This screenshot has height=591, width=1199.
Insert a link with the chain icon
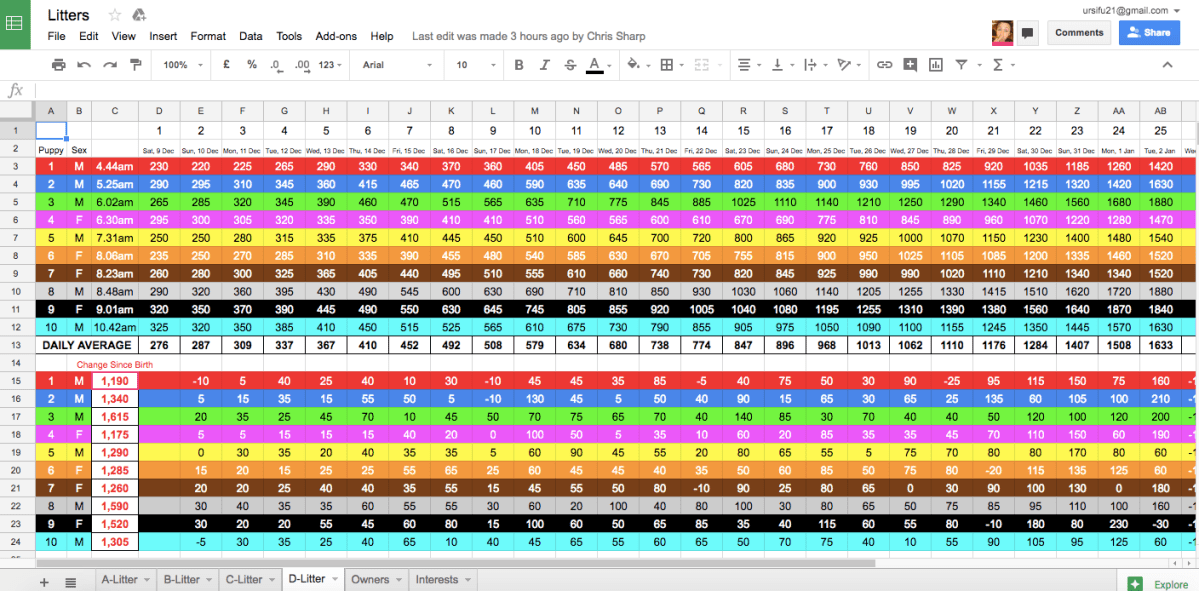884,65
